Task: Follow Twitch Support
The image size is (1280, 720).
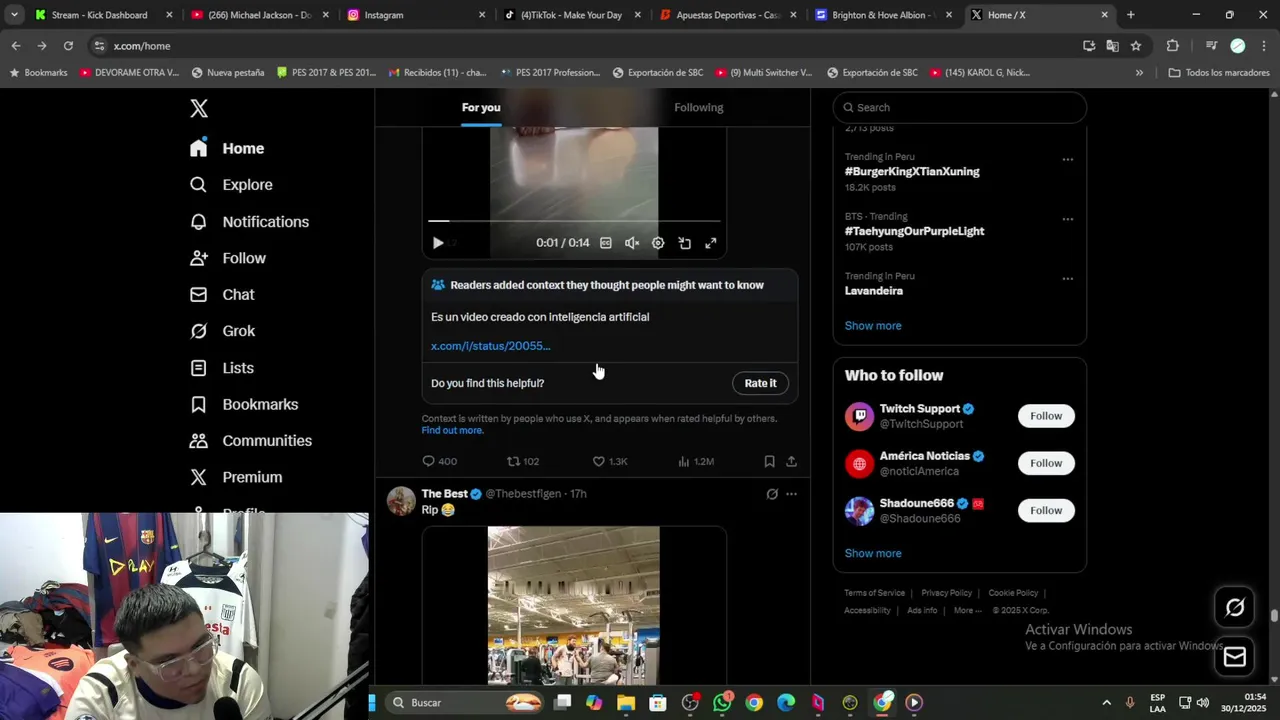Action: pyautogui.click(x=1046, y=416)
